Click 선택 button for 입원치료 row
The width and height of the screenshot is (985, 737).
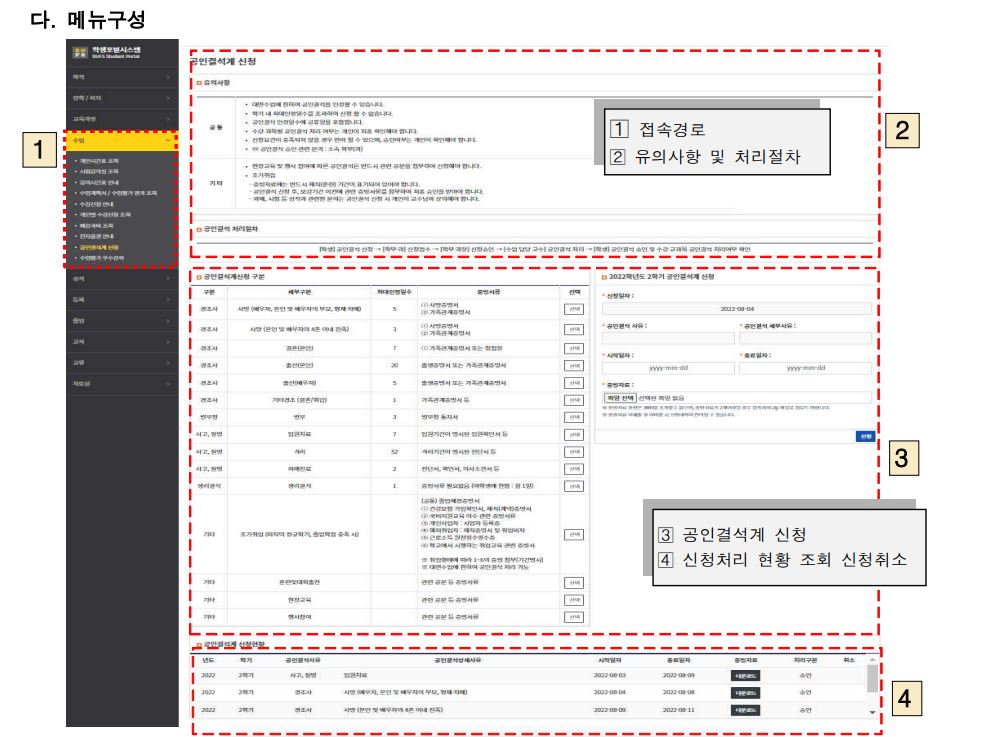click(x=573, y=435)
